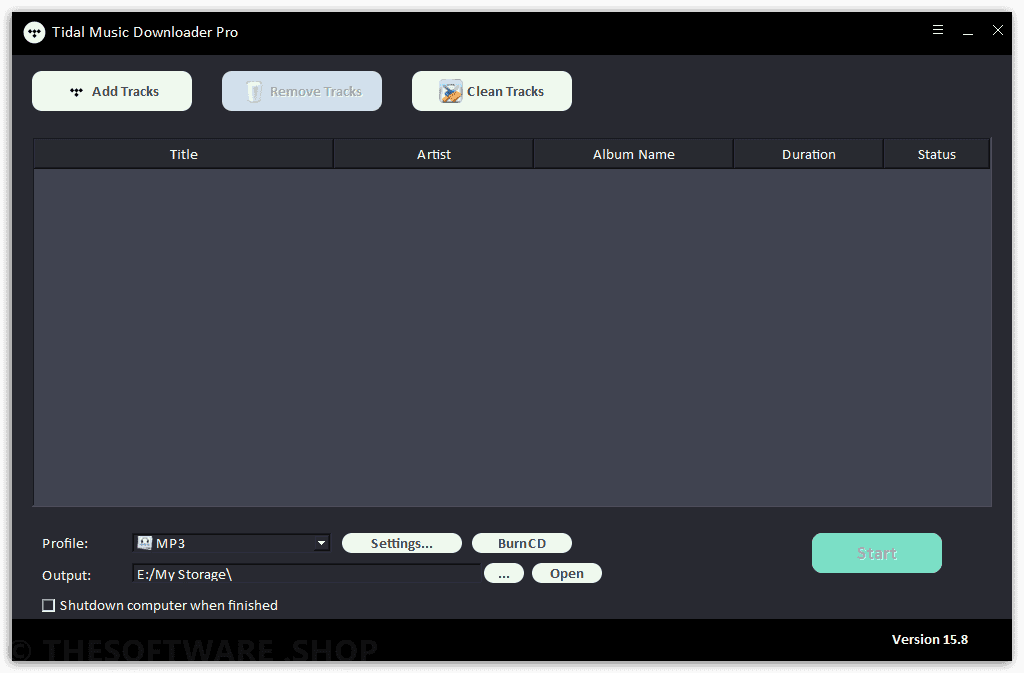This screenshot has width=1024, height=673.
Task: Click the Start button
Action: pyautogui.click(x=876, y=553)
